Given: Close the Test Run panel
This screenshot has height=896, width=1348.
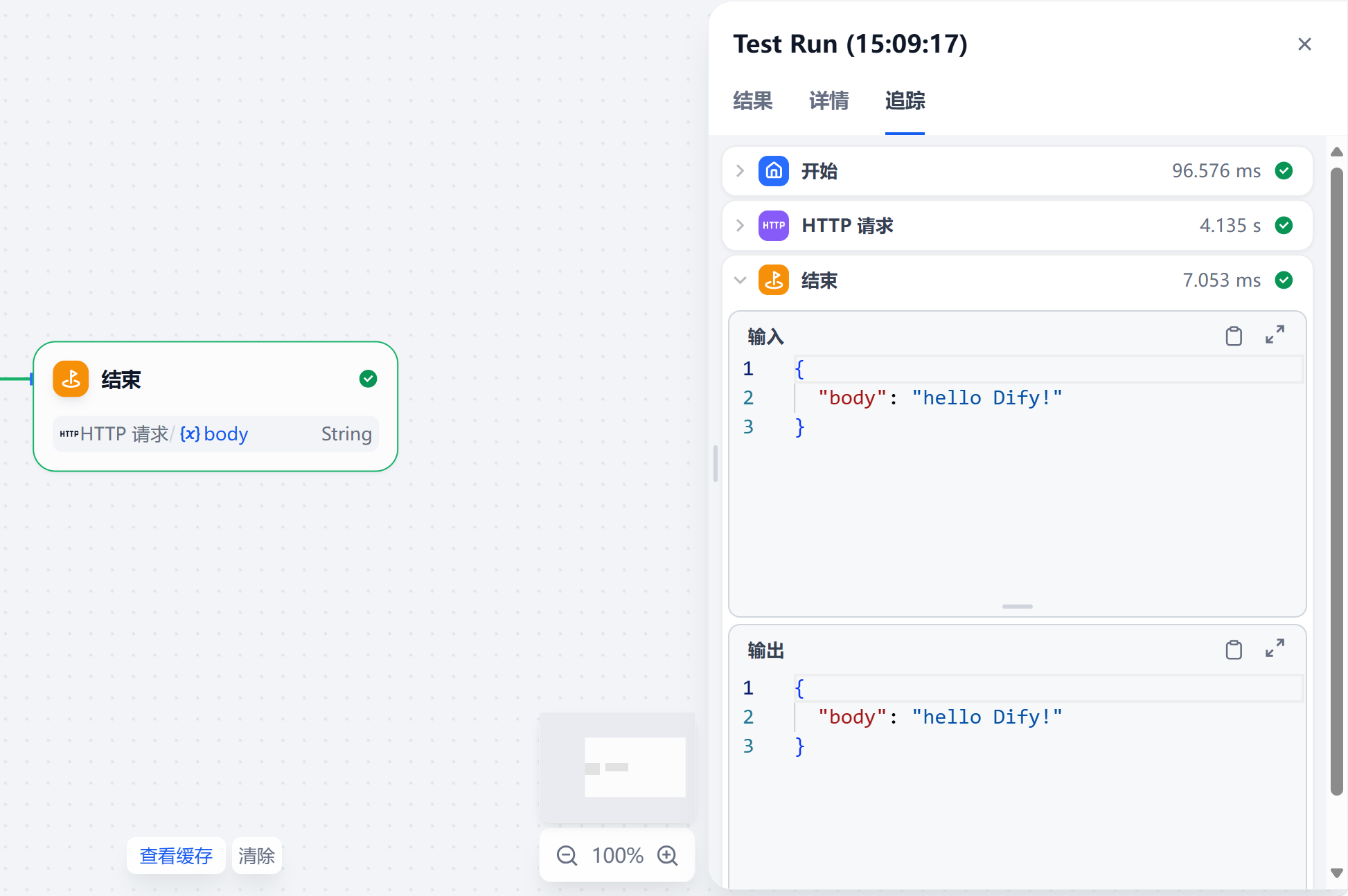Looking at the screenshot, I should (1304, 44).
